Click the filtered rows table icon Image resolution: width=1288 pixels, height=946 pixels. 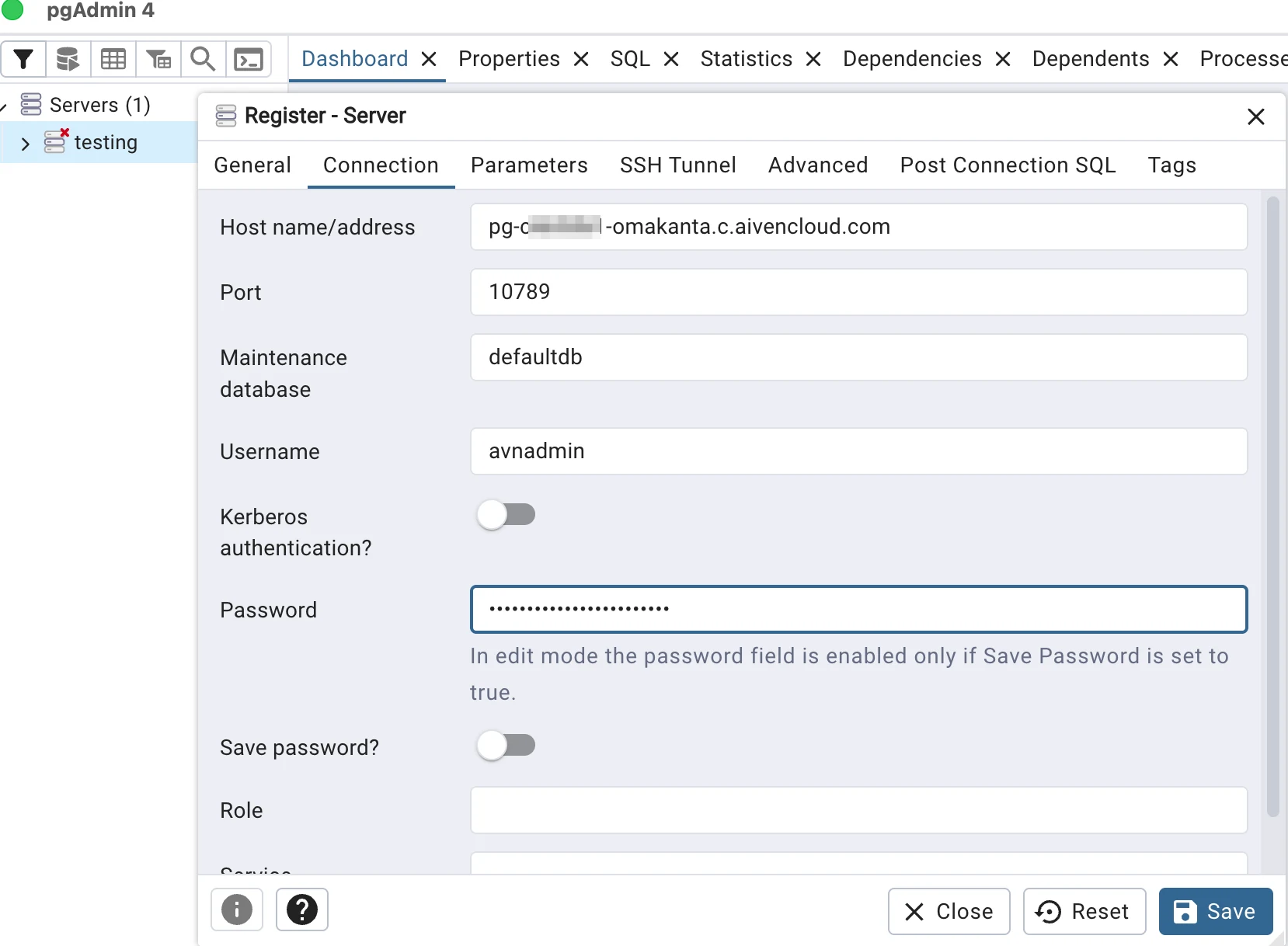[x=158, y=59]
